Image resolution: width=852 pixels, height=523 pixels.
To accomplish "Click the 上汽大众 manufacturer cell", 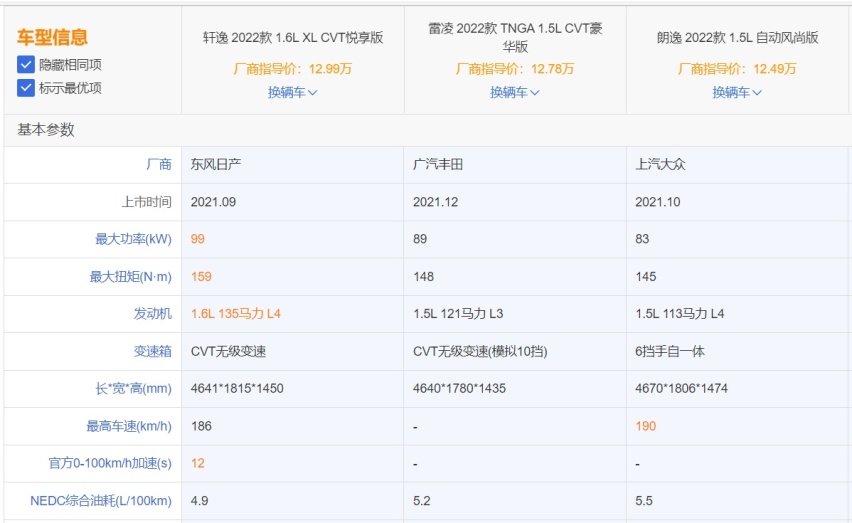I will pyautogui.click(x=660, y=164).
